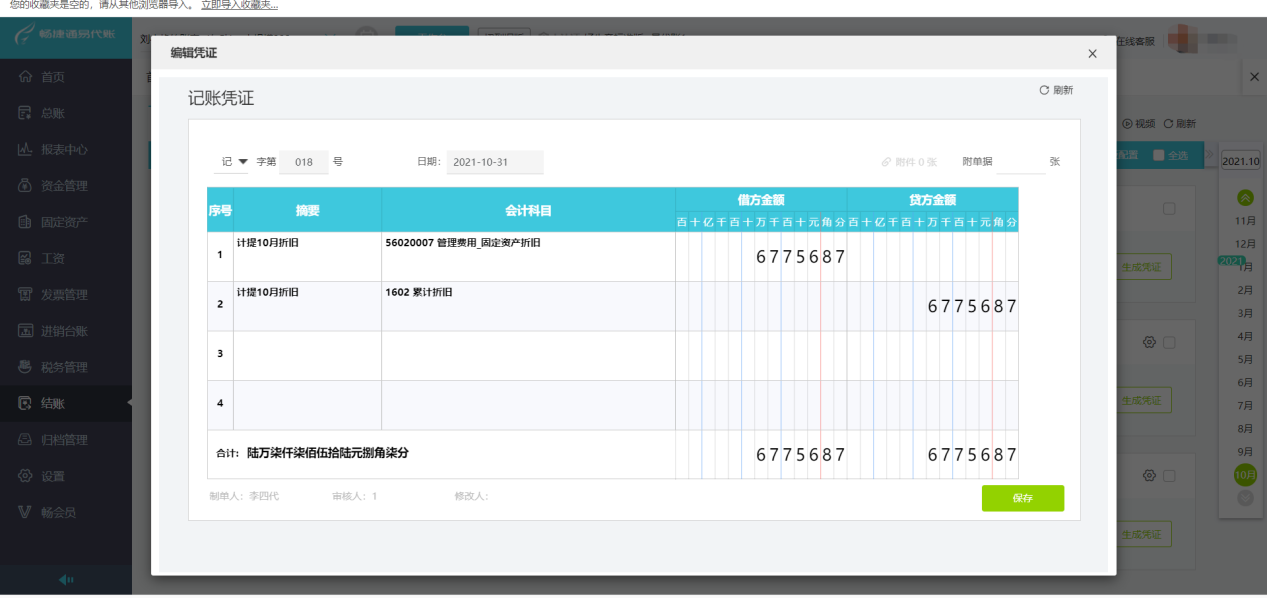Click row 1 debit amount 6775687
The height and width of the screenshot is (598, 1267).
click(x=801, y=257)
